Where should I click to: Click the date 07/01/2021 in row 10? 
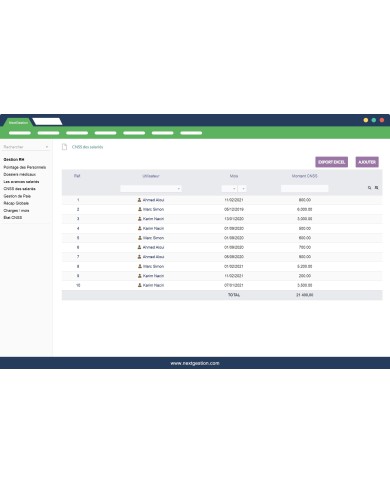pos(234,285)
